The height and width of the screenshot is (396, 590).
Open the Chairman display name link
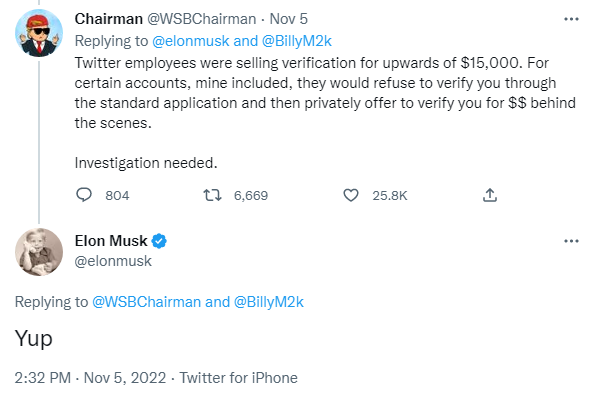[x=109, y=19]
